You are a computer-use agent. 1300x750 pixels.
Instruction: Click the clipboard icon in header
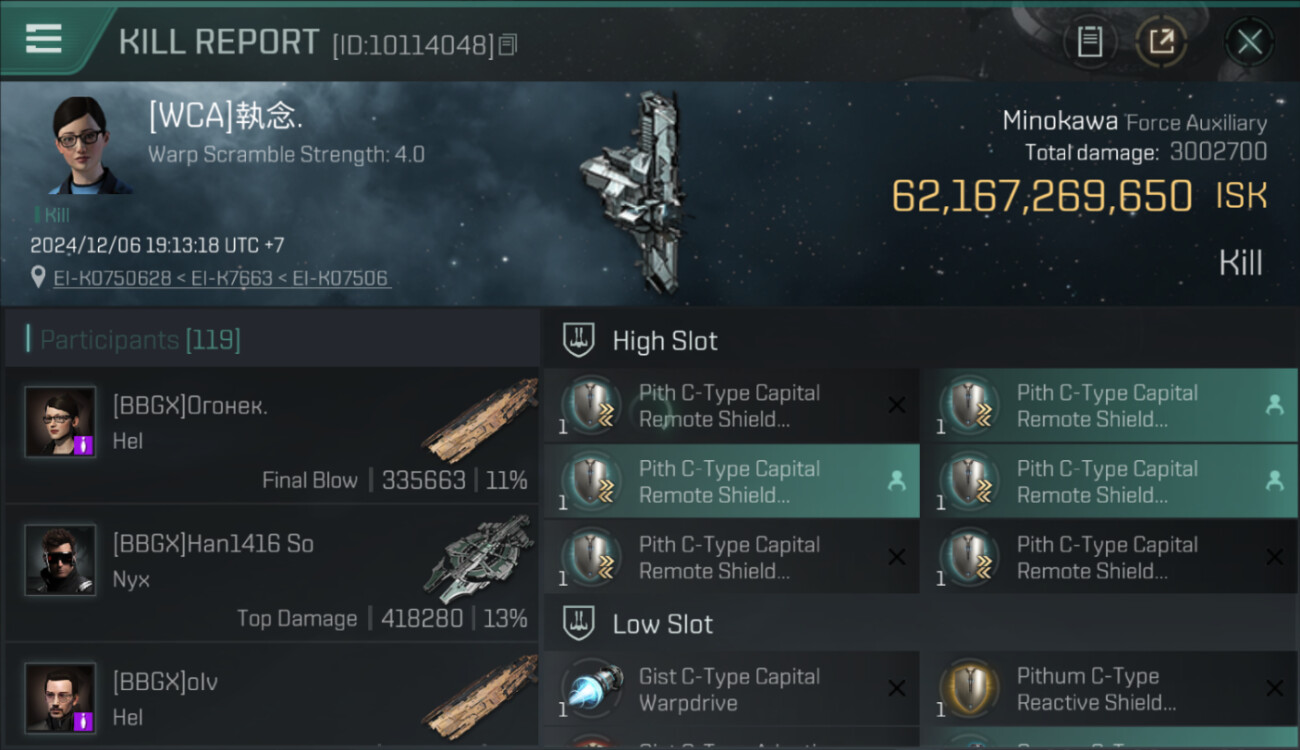(x=1089, y=42)
